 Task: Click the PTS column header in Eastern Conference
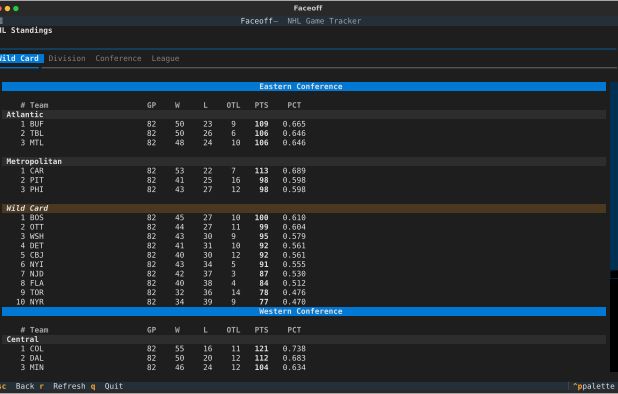261,105
